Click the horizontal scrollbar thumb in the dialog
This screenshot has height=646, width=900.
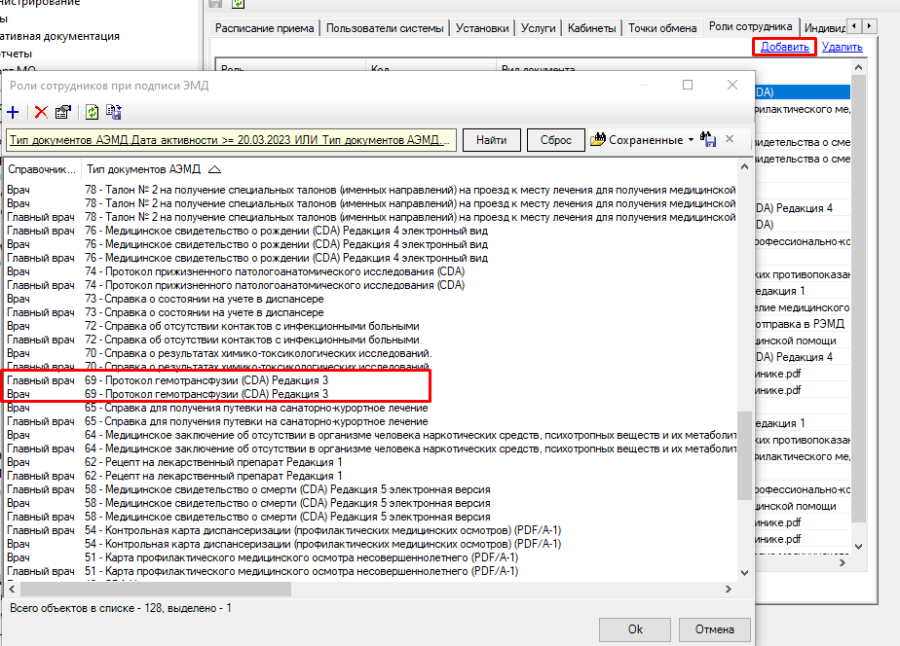click(156, 589)
